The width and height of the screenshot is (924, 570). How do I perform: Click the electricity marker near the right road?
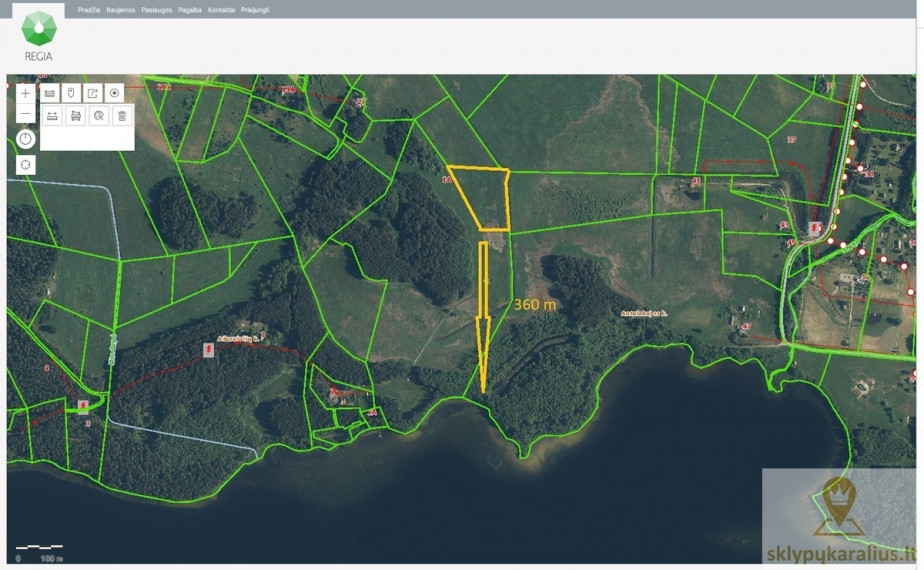(814, 229)
